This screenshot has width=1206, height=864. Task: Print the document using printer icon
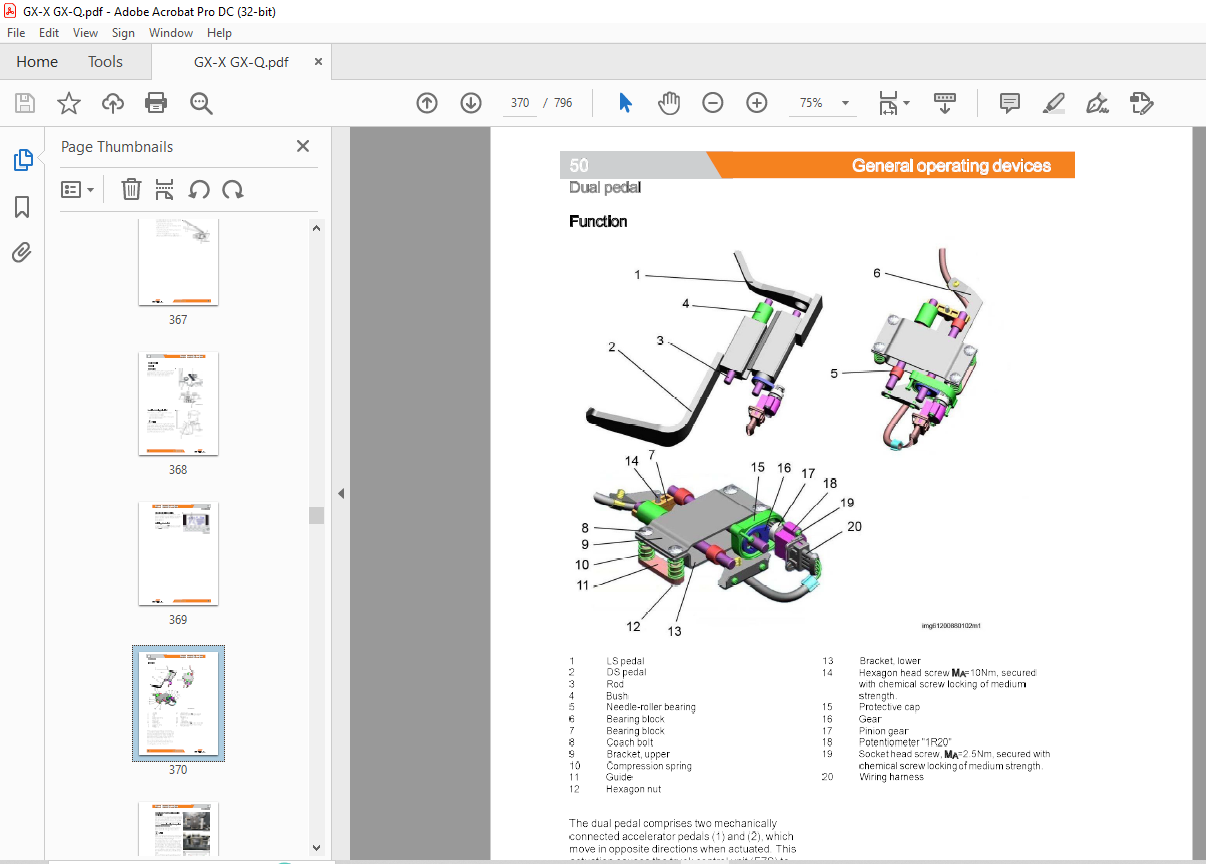[156, 102]
